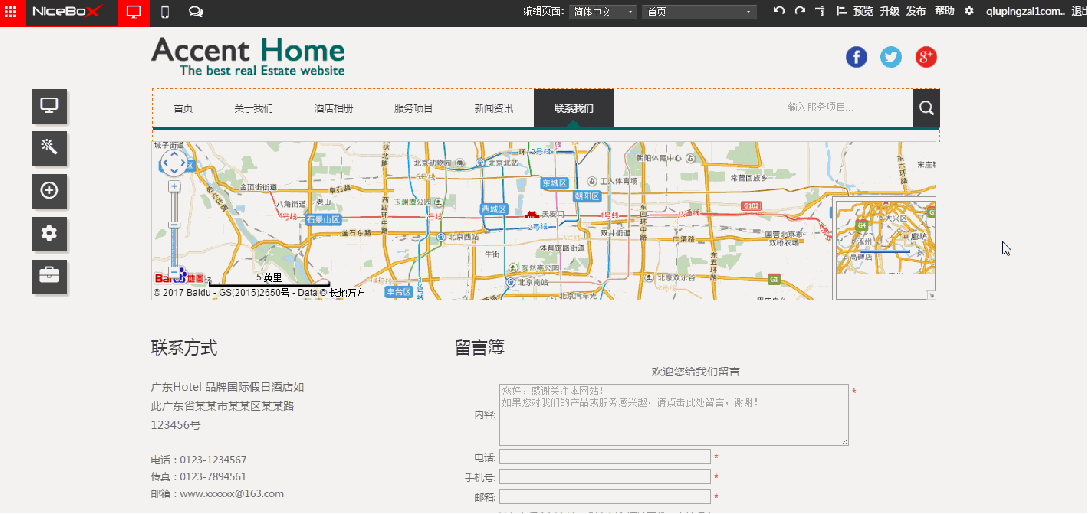The image size is (1088, 514).
Task: Open the briefcase toolbox in left sidebar
Action: point(49,275)
